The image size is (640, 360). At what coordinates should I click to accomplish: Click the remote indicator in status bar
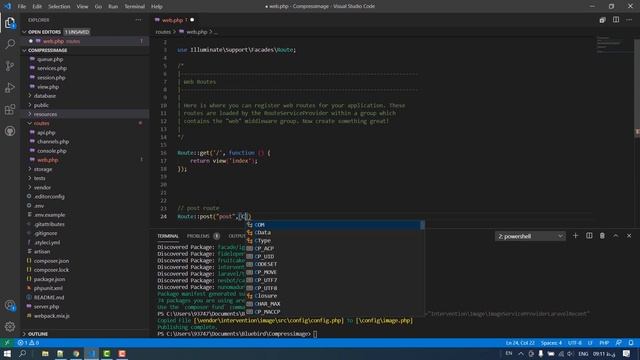point(7,343)
